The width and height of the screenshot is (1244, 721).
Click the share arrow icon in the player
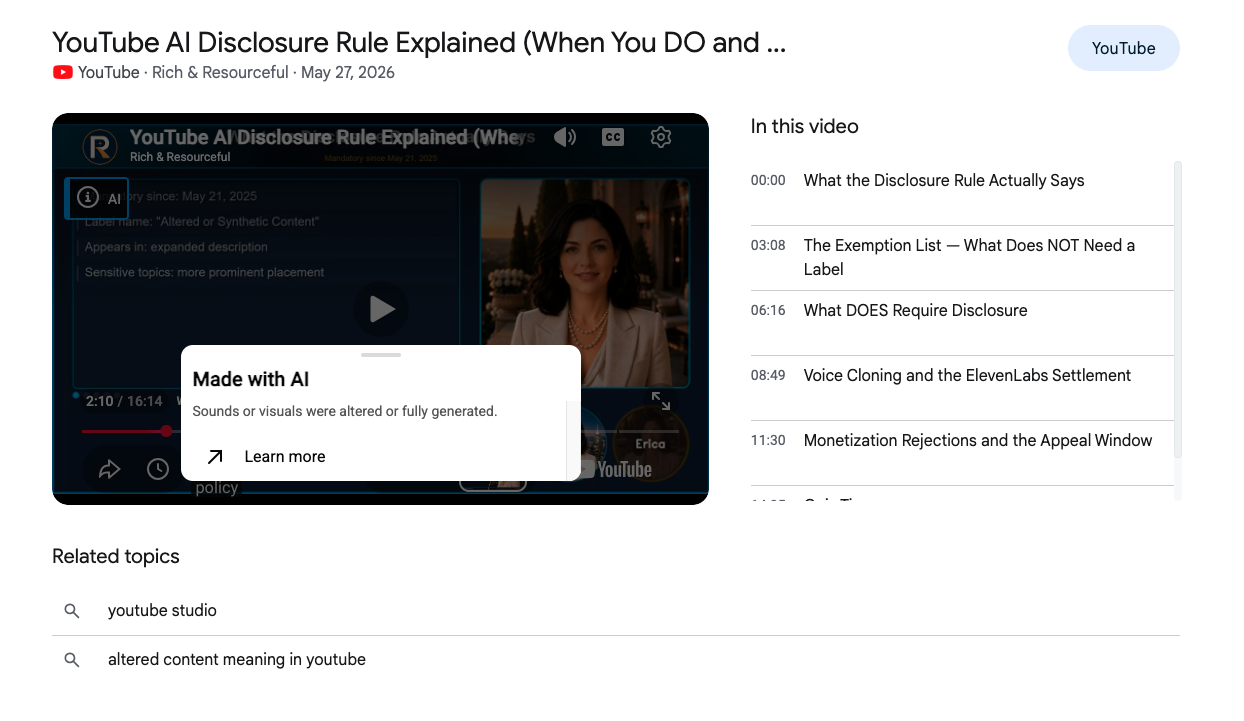(x=109, y=469)
